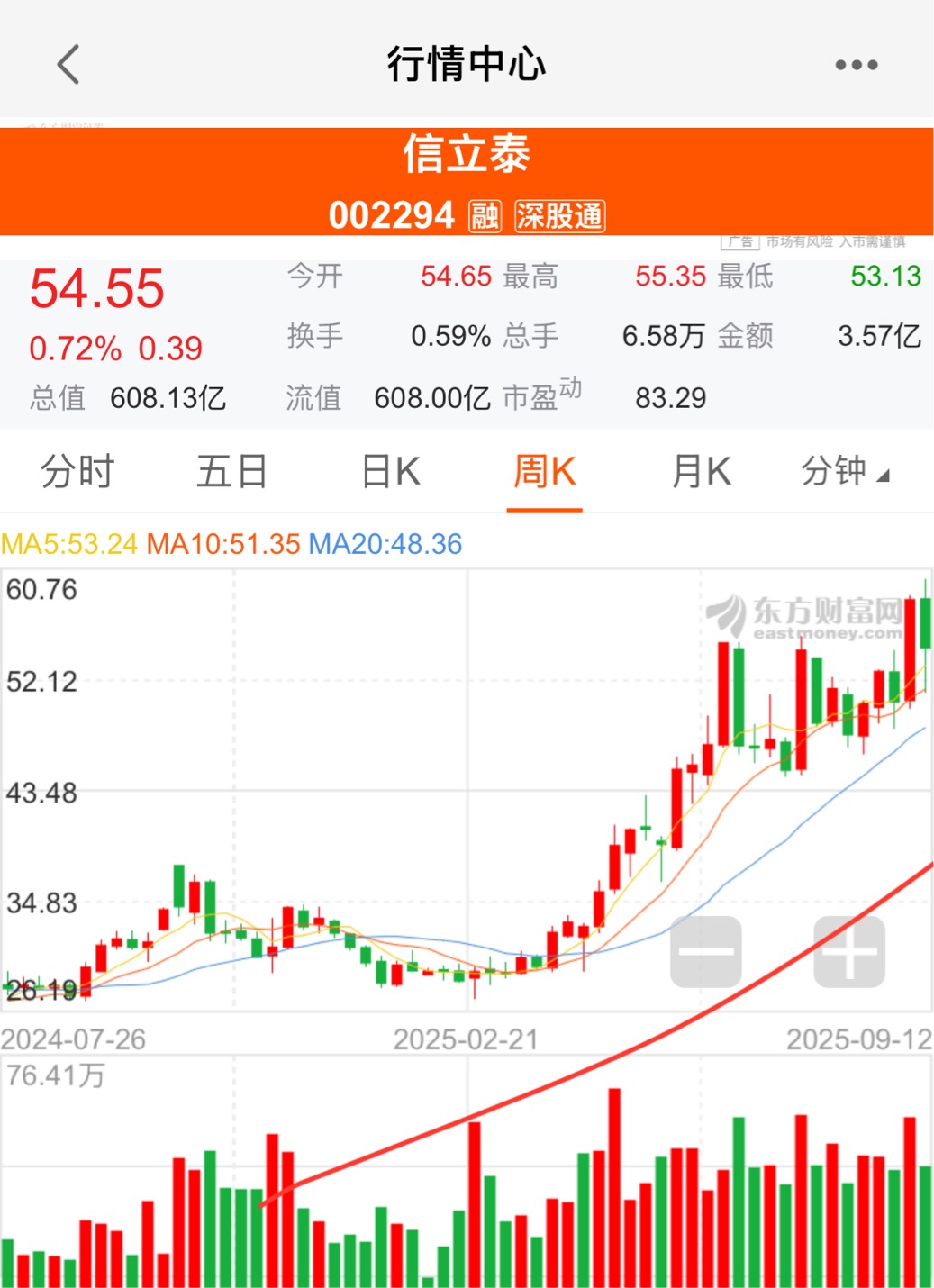Tap the 52.12 price axis label
Image resolution: width=934 pixels, height=1288 pixels.
click(x=41, y=682)
